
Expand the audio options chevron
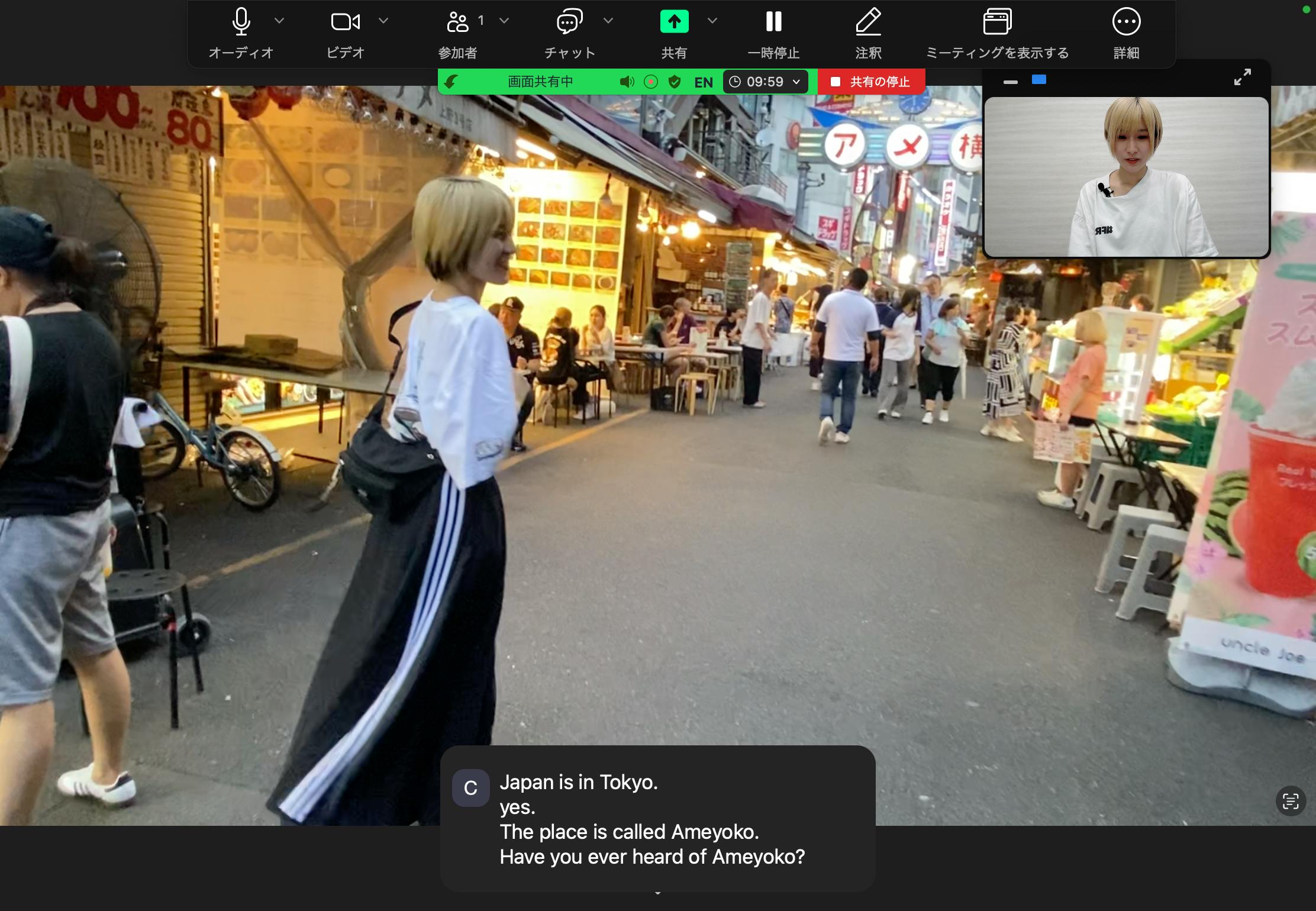(x=279, y=21)
